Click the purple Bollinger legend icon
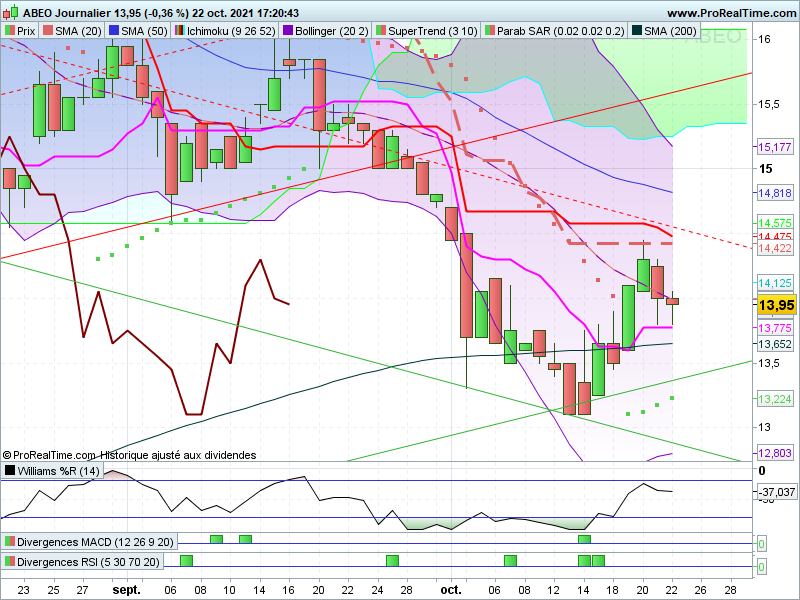Viewport: 800px width, 600px height. 288,31
